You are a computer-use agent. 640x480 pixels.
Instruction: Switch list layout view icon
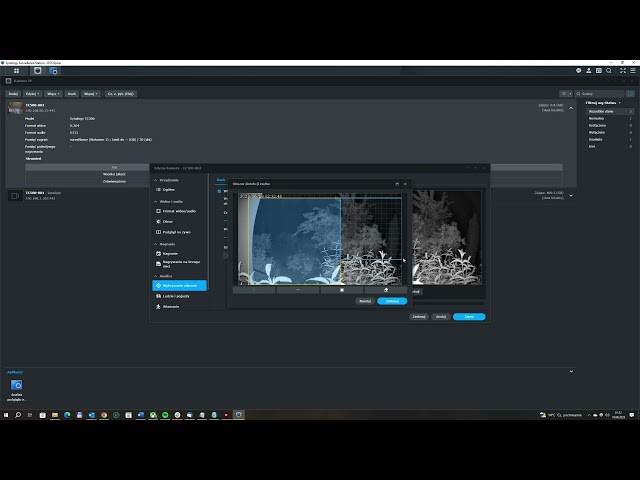564,94
